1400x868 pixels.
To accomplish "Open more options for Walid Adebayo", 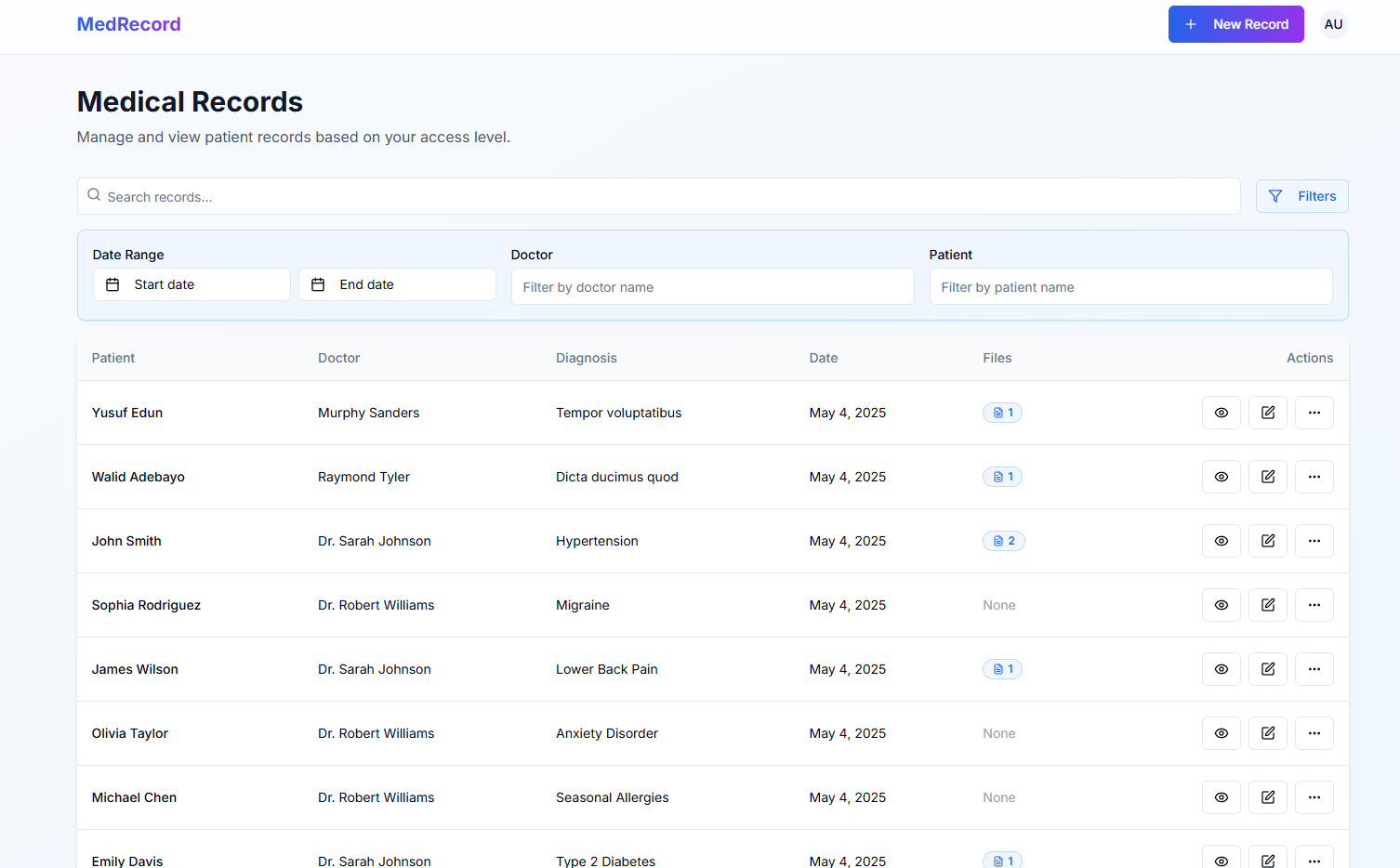I will (x=1314, y=477).
